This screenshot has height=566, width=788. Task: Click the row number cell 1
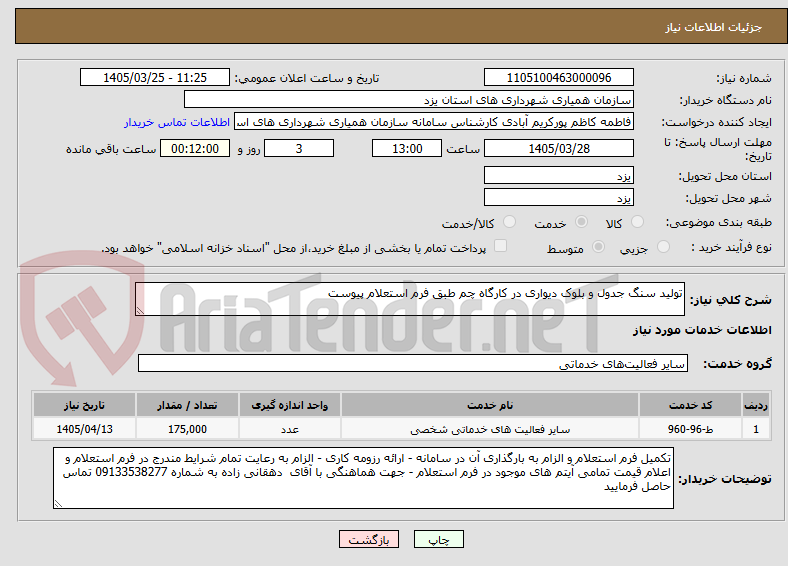[756, 429]
